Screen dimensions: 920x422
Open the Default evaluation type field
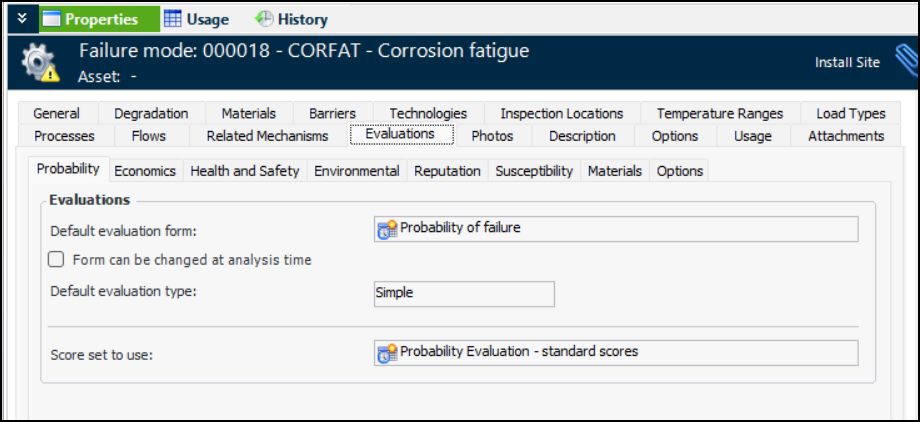tap(463, 294)
